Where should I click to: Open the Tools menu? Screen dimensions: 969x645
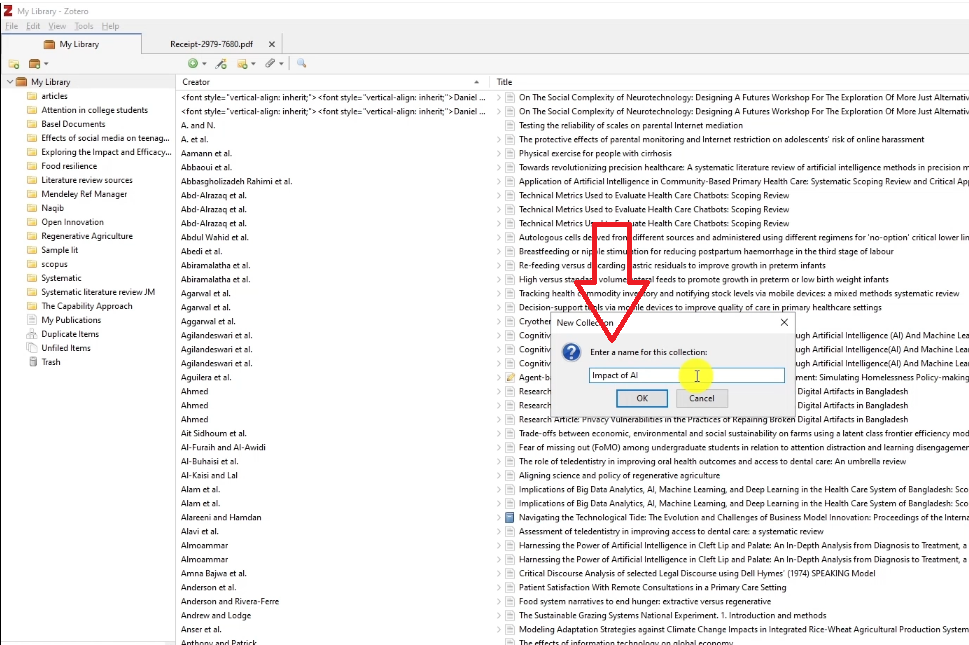pyautogui.click(x=83, y=26)
